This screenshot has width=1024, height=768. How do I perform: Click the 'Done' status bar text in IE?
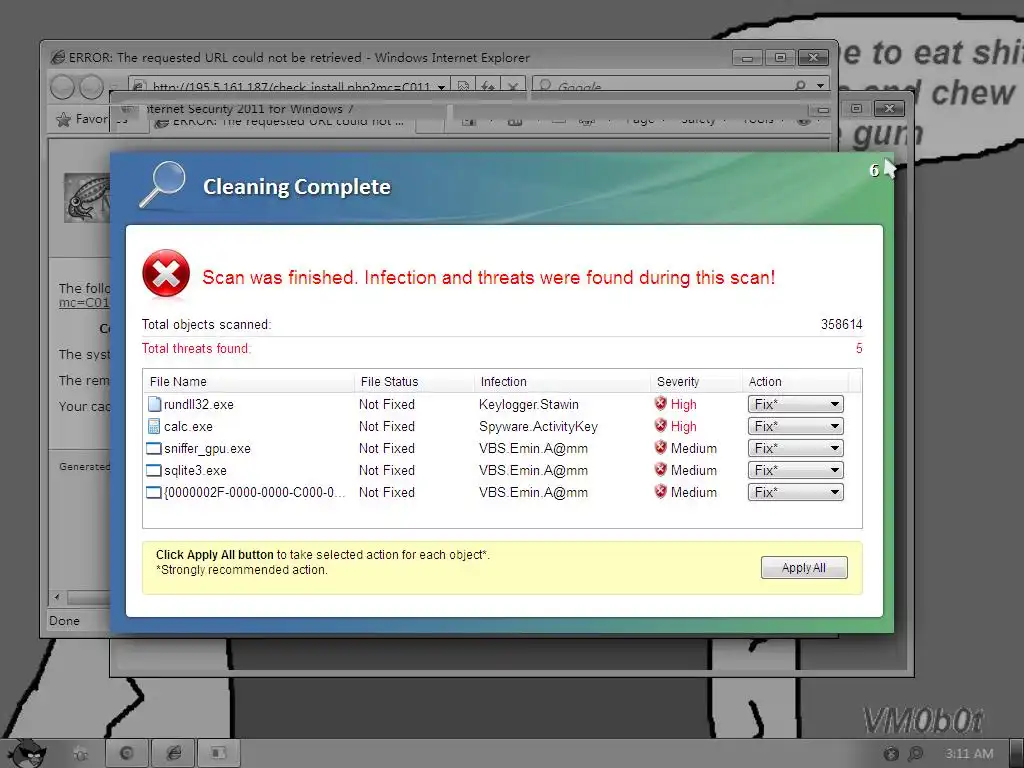click(64, 620)
